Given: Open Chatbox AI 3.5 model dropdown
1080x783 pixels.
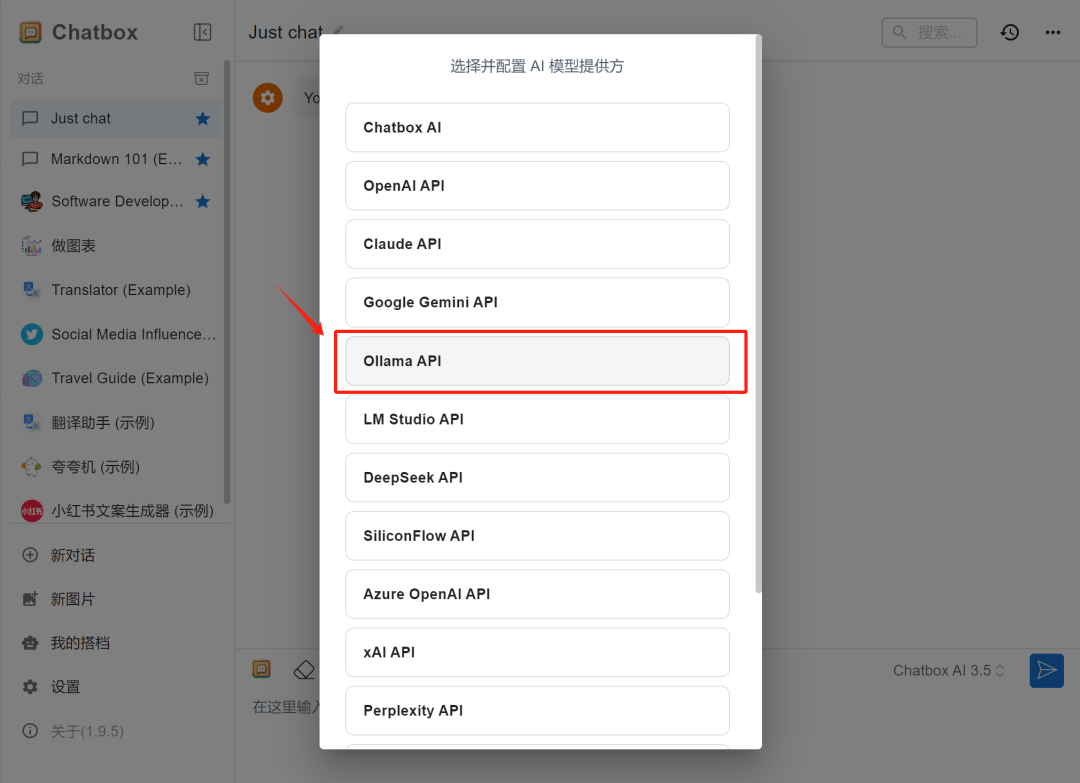Looking at the screenshot, I should (x=948, y=671).
